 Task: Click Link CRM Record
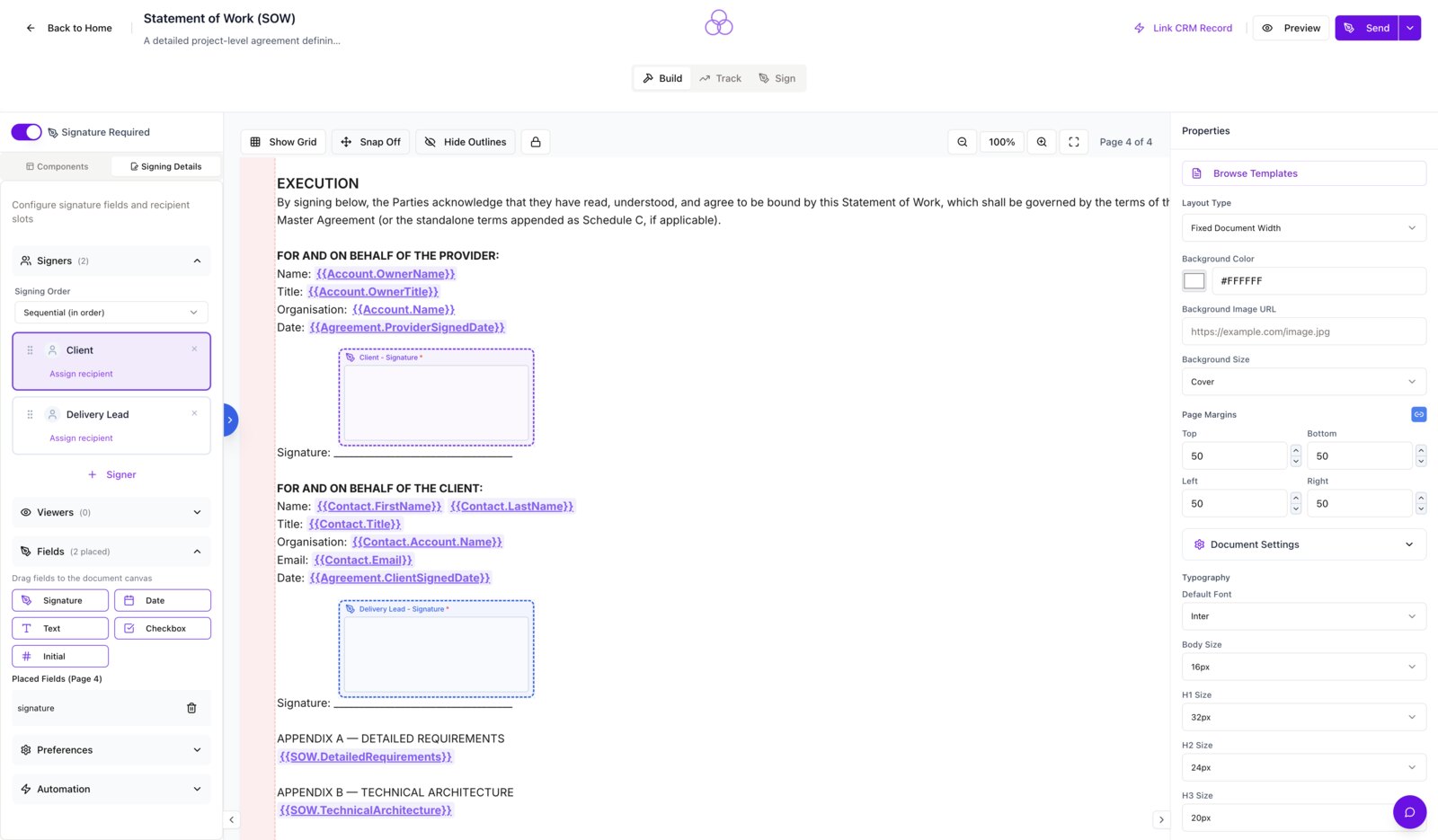click(1183, 28)
